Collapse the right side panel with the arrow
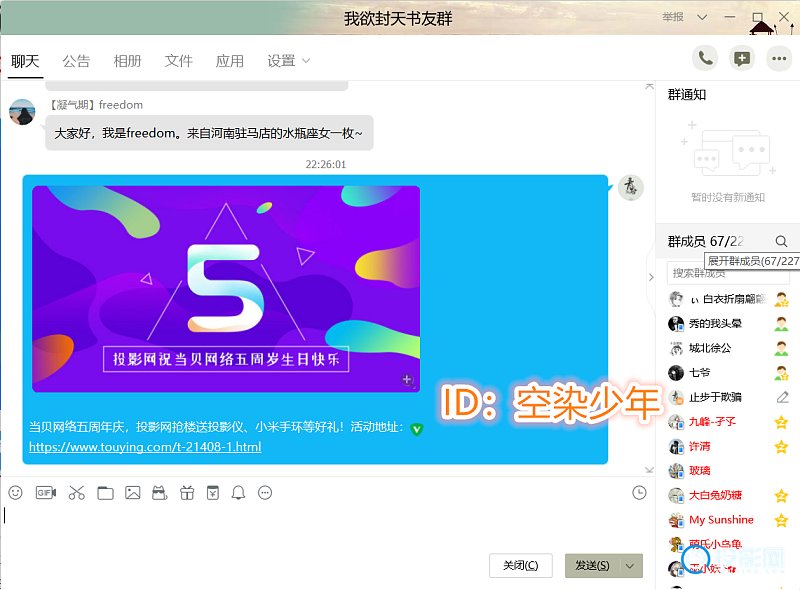Image resolution: width=800 pixels, height=590 pixels. pyautogui.click(x=651, y=277)
